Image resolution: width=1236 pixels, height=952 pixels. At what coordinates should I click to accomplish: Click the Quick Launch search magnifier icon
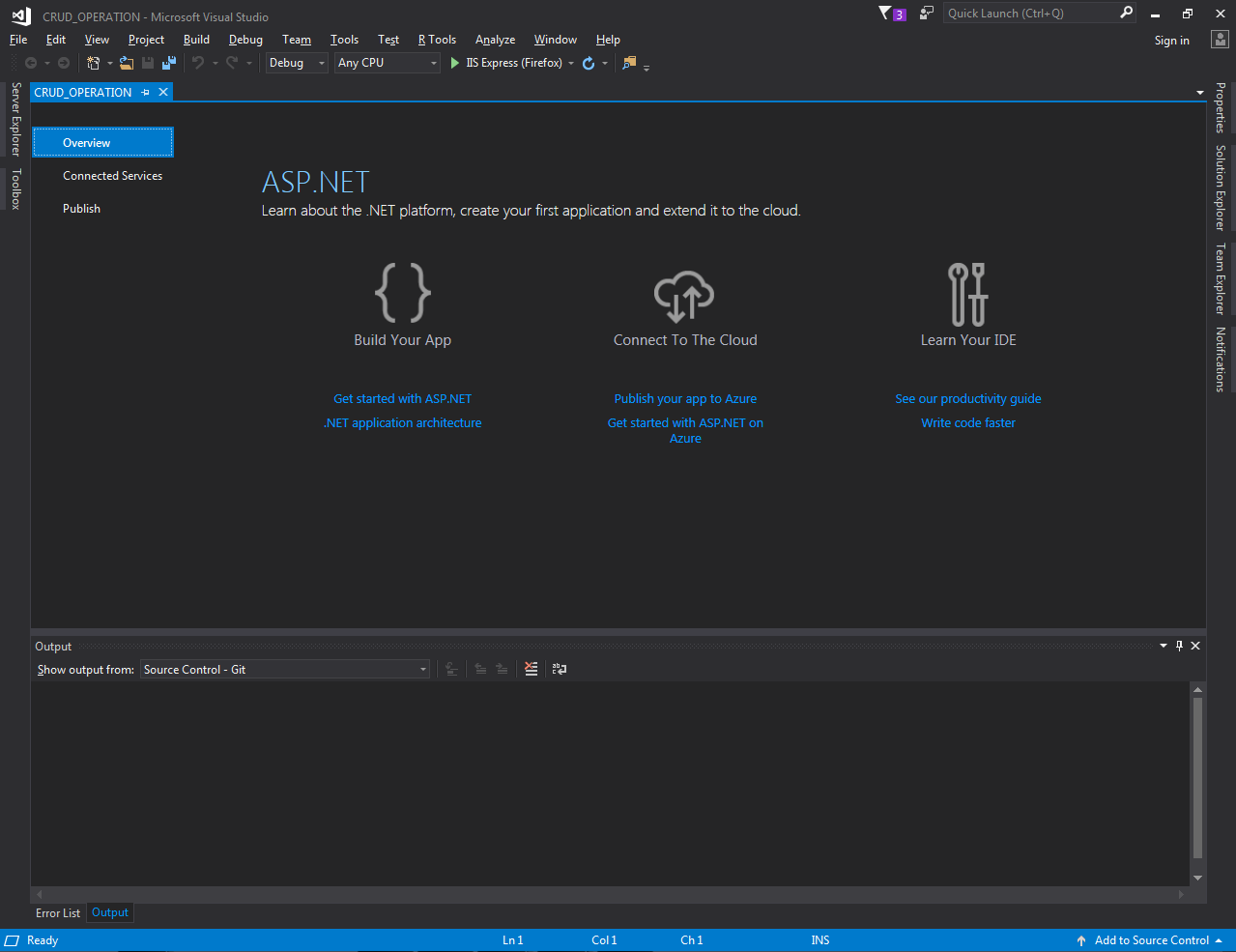[1126, 13]
